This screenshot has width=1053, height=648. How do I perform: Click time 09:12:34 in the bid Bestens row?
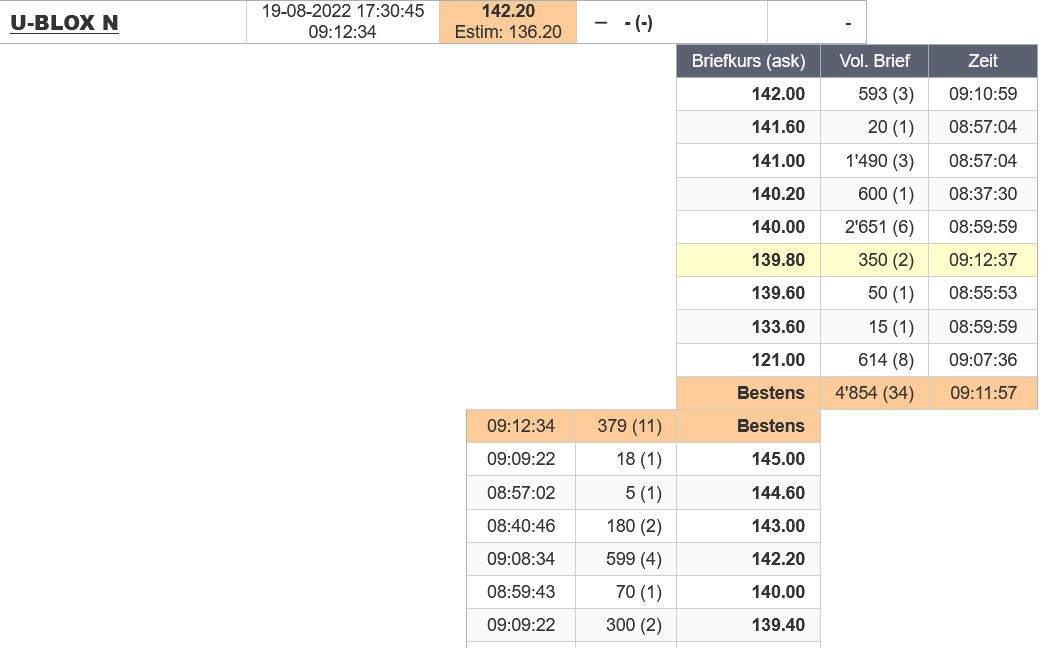tap(520, 426)
